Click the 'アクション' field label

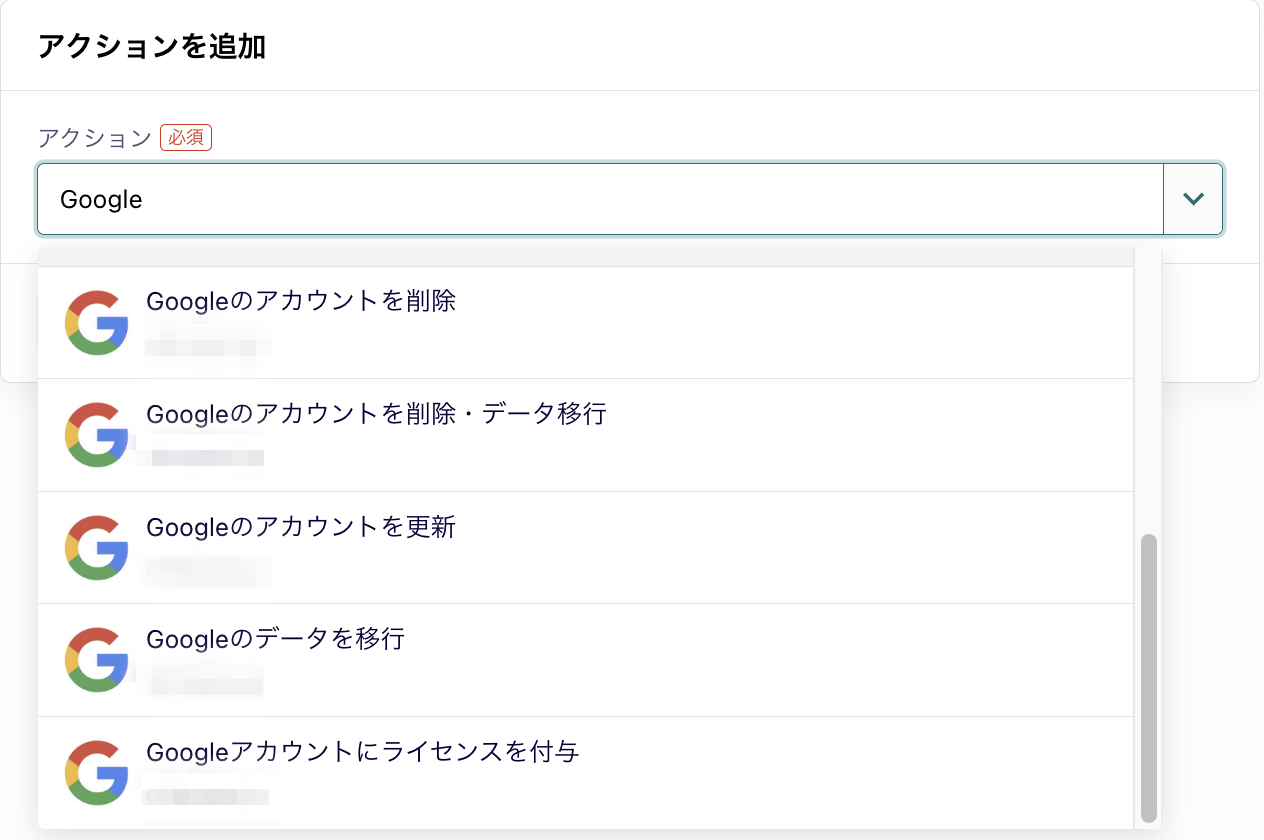(x=94, y=138)
